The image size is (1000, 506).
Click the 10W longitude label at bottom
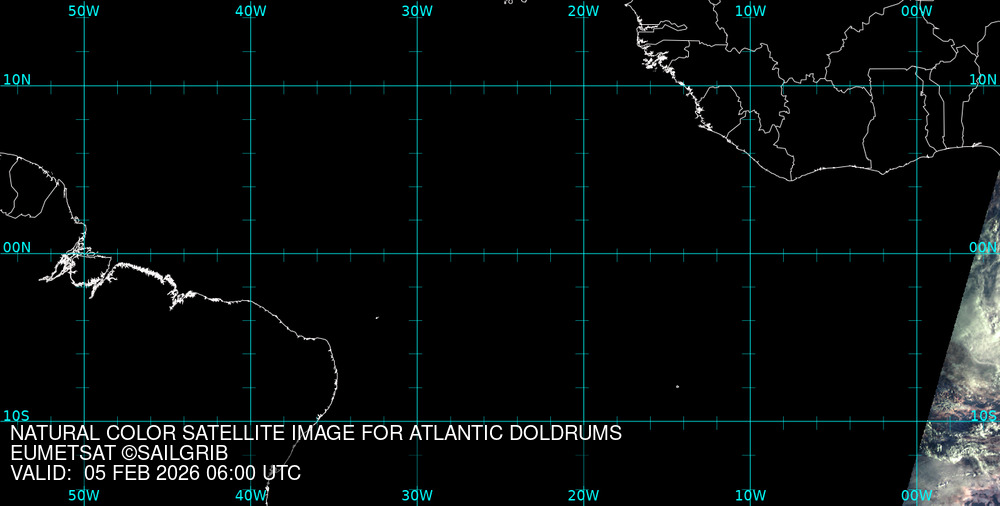750,495
